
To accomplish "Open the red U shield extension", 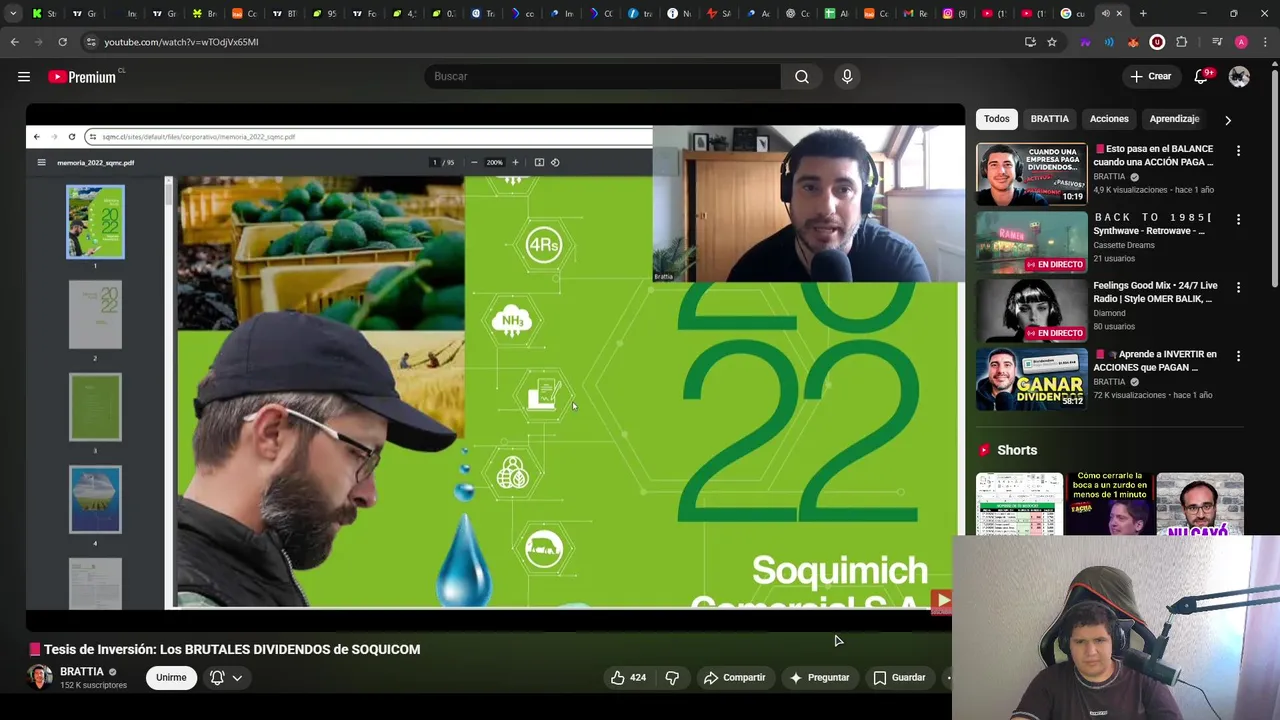I will [x=1157, y=42].
